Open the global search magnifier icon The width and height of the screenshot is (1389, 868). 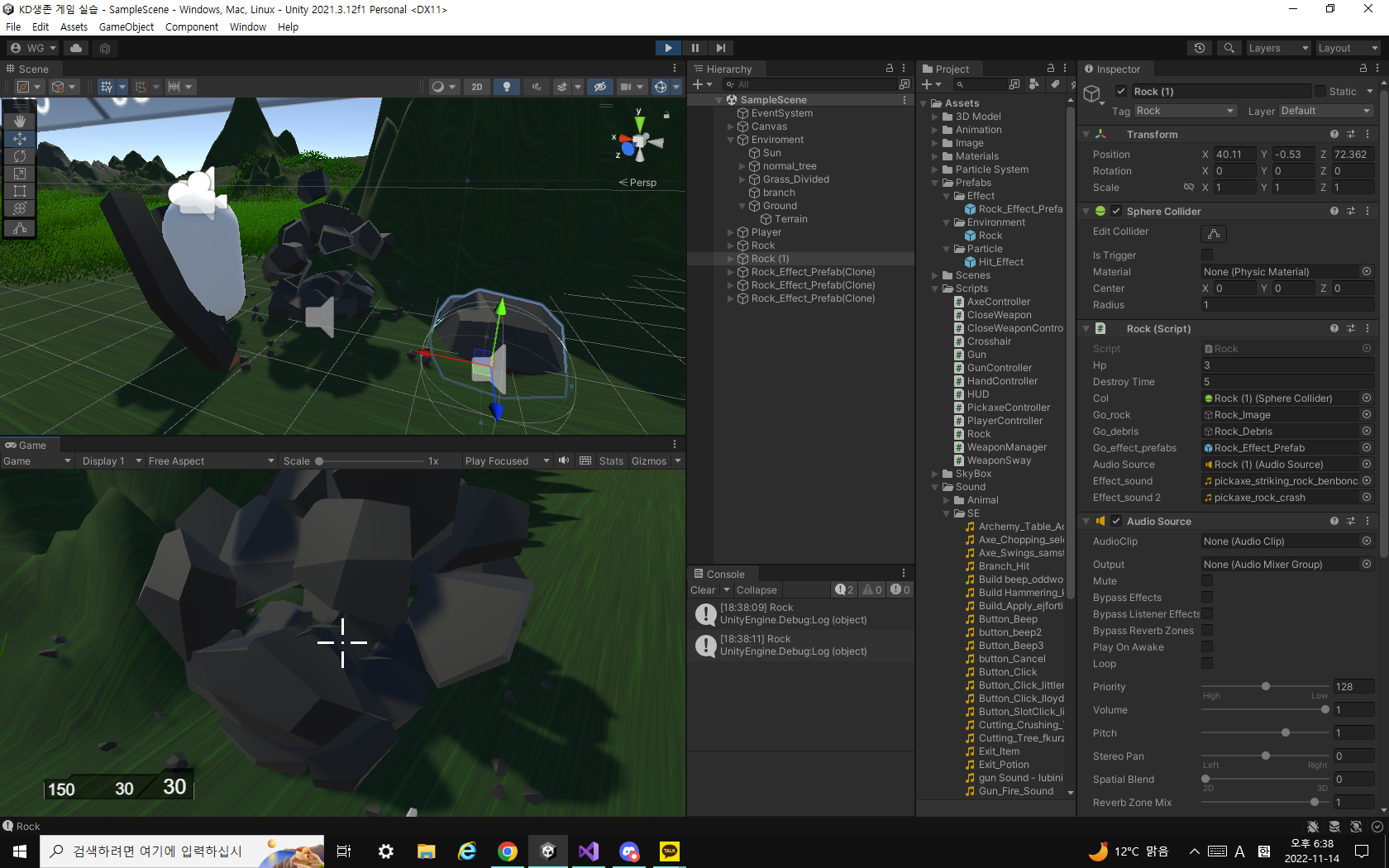click(x=1229, y=48)
